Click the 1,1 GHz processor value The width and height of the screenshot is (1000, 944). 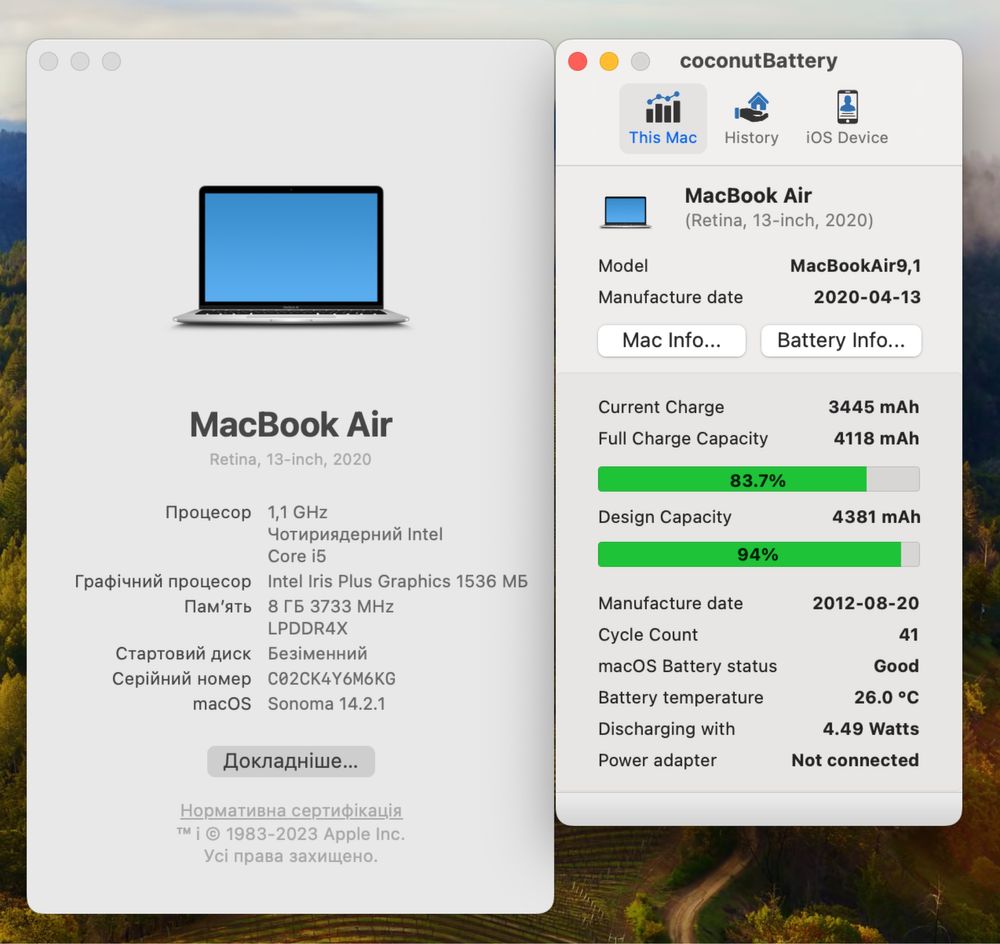pos(298,512)
